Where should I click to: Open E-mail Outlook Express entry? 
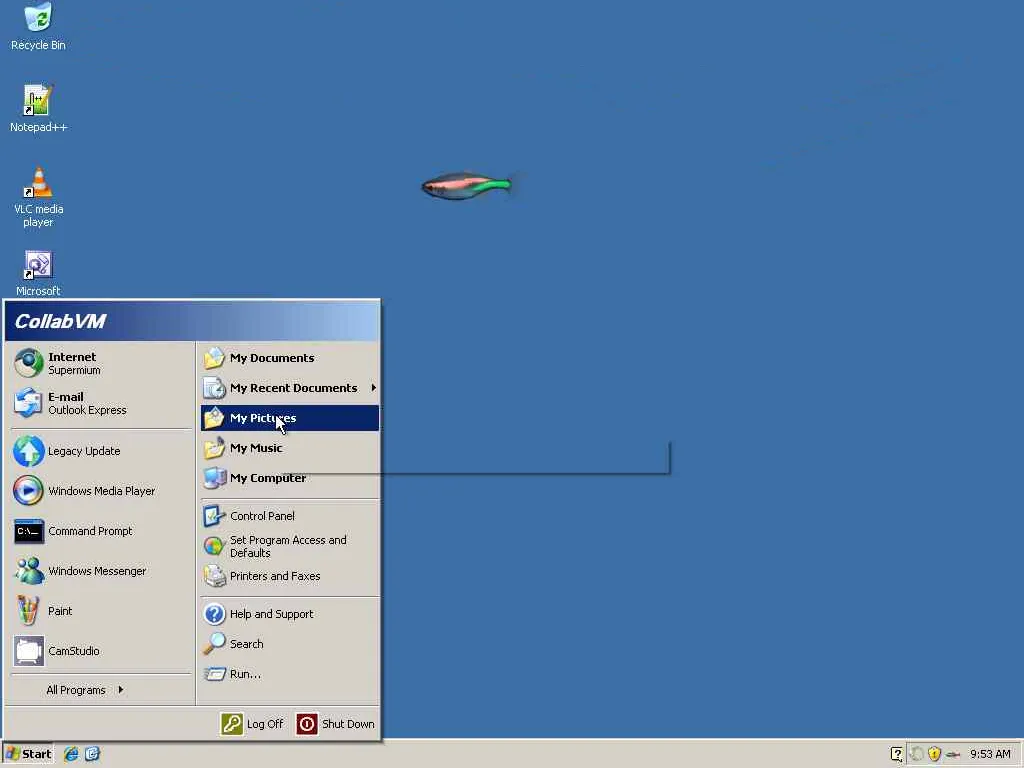tap(102, 403)
